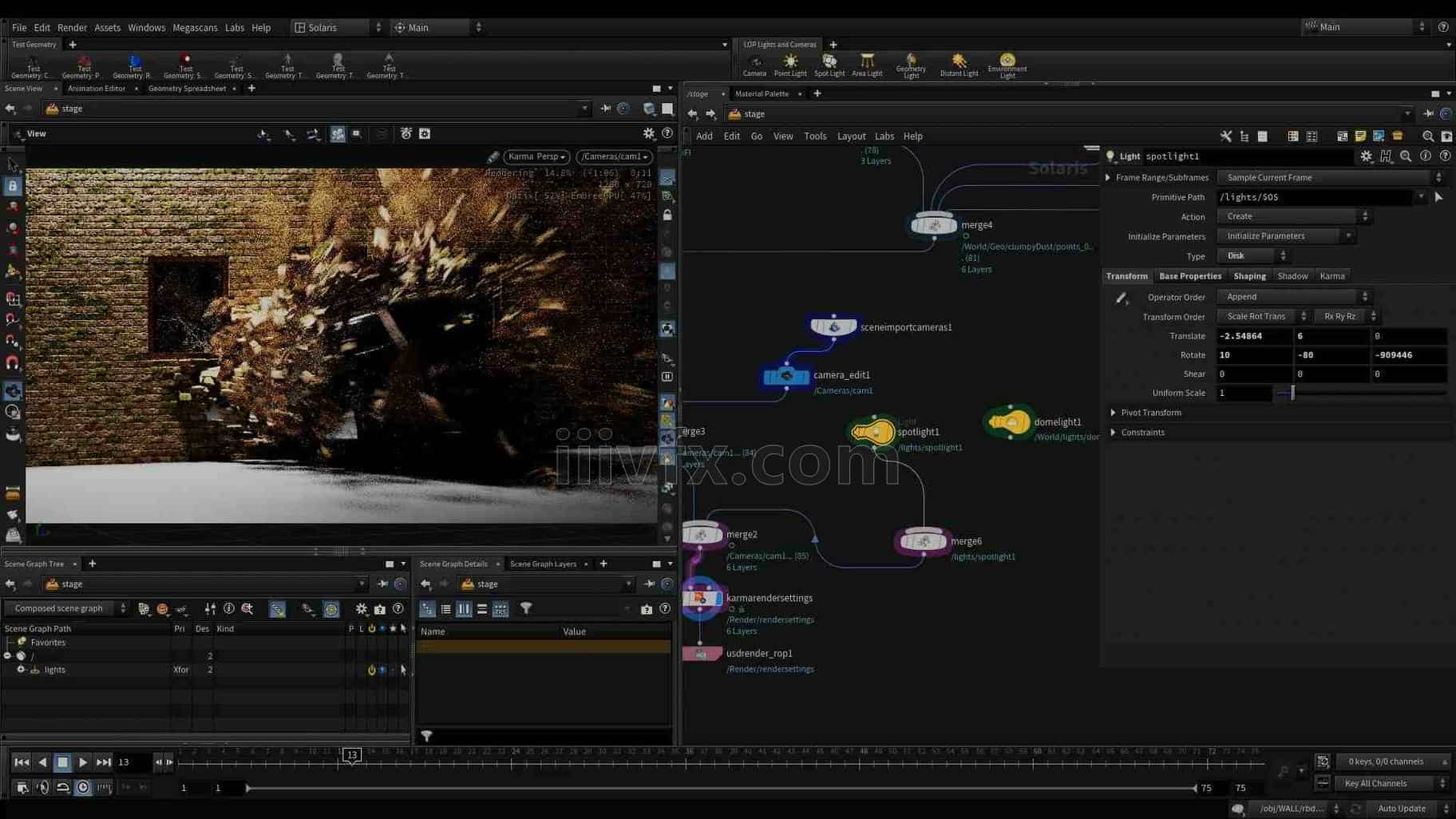This screenshot has height=819, width=1456.
Task: Open the light Type dropdown set to Disk
Action: pyautogui.click(x=1252, y=256)
